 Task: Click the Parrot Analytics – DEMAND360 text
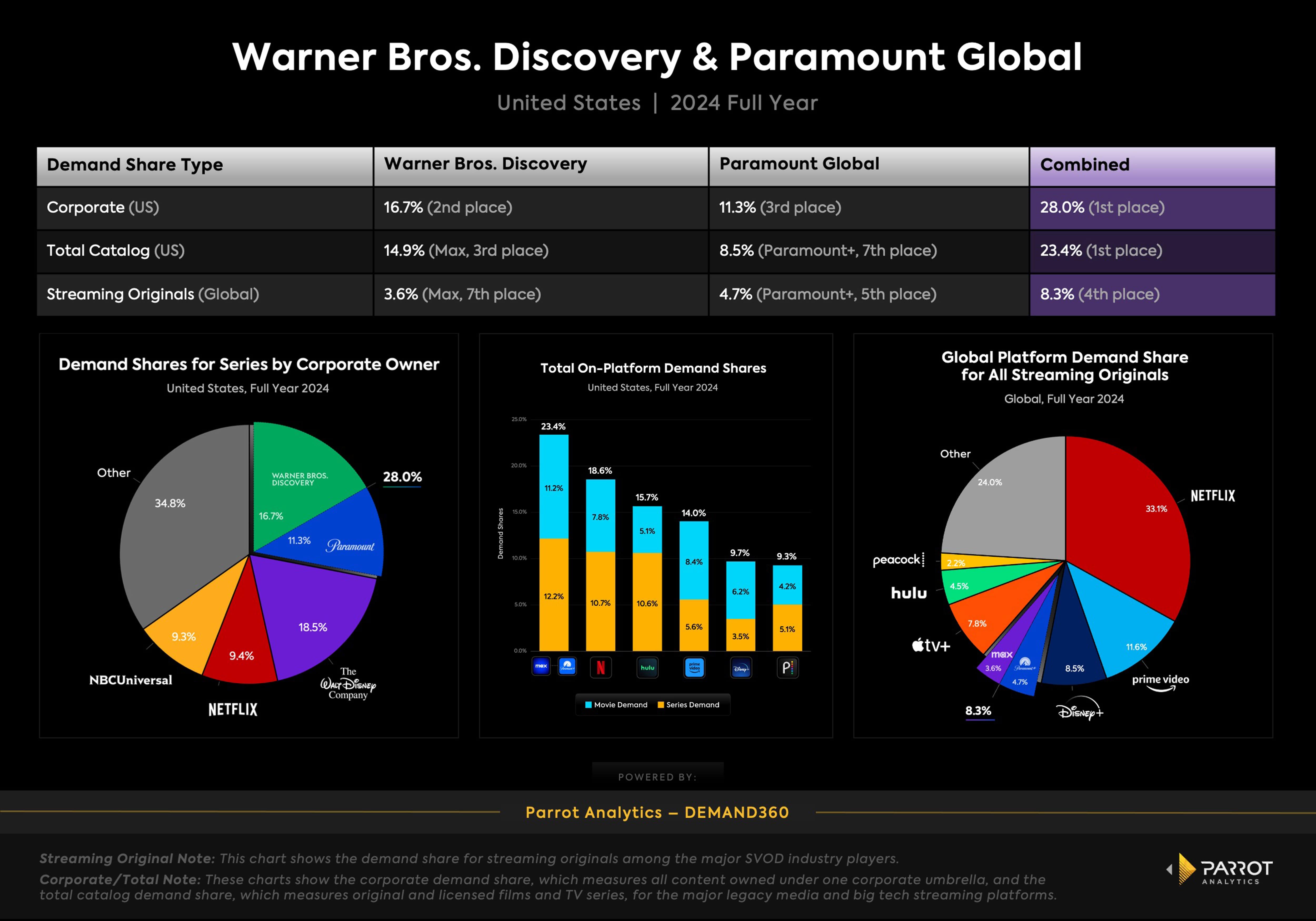657,812
